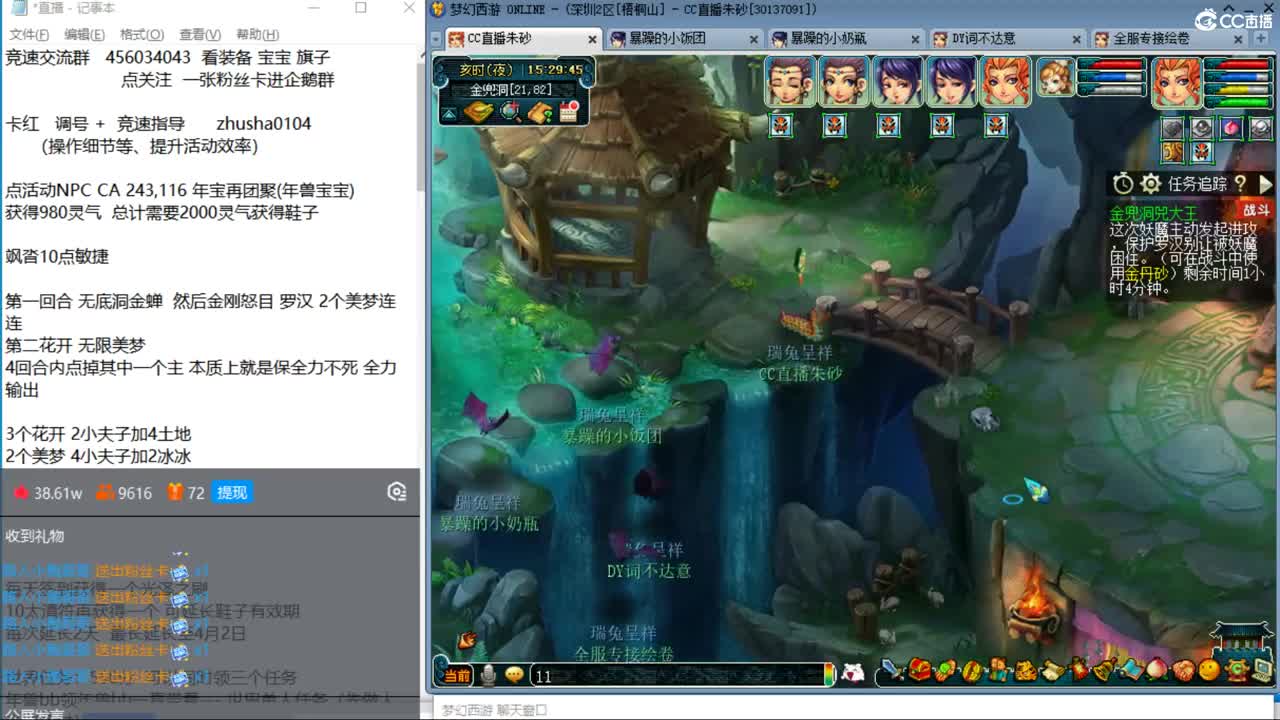Open stream panel settings gear icon
Image resolution: width=1280 pixels, height=720 pixels.
coord(397,492)
